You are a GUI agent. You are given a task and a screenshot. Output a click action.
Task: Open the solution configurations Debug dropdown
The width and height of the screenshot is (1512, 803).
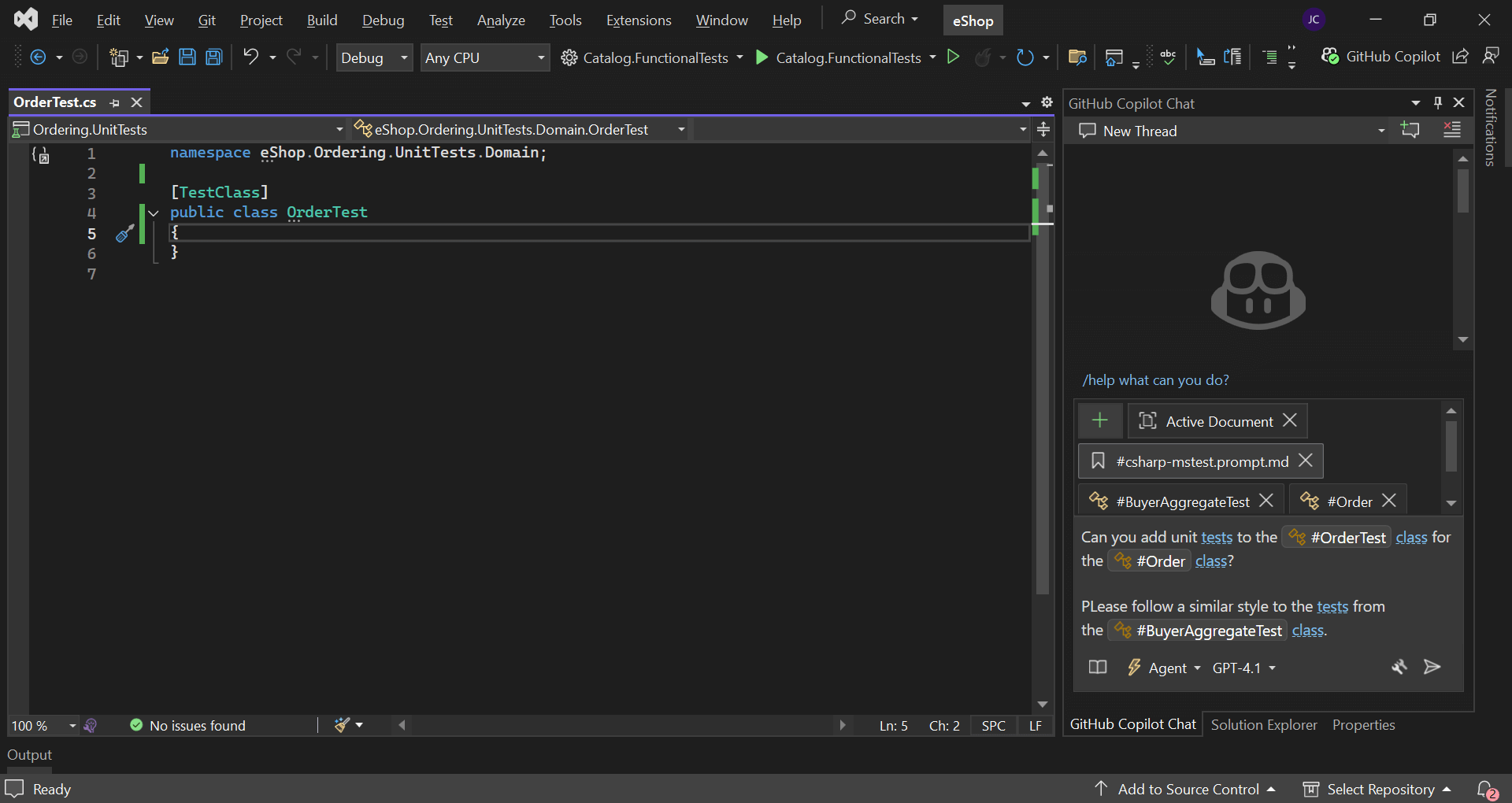374,57
